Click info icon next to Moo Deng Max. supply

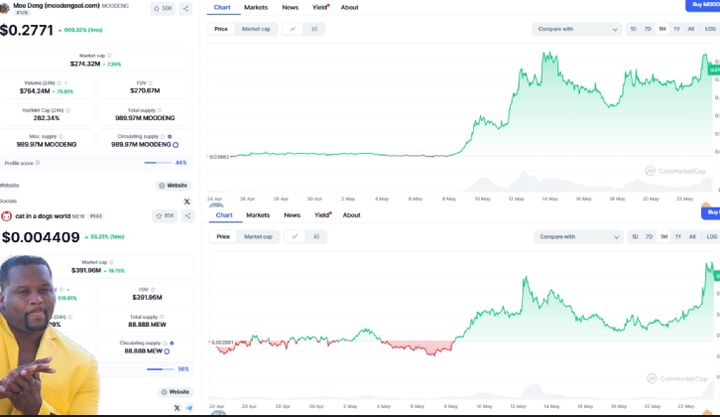61,136
